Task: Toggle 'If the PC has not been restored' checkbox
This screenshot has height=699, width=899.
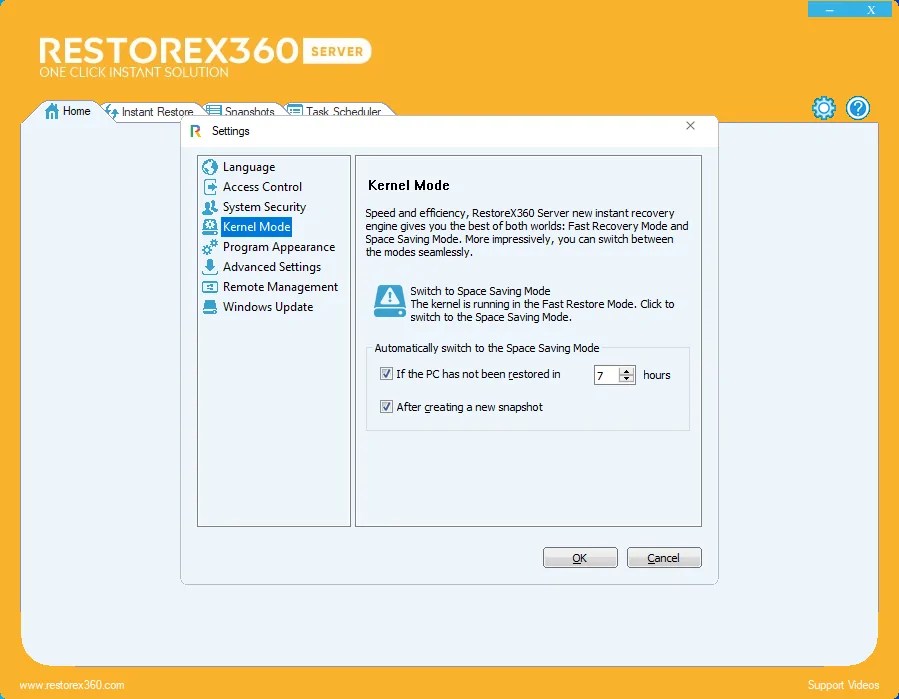Action: coord(386,374)
